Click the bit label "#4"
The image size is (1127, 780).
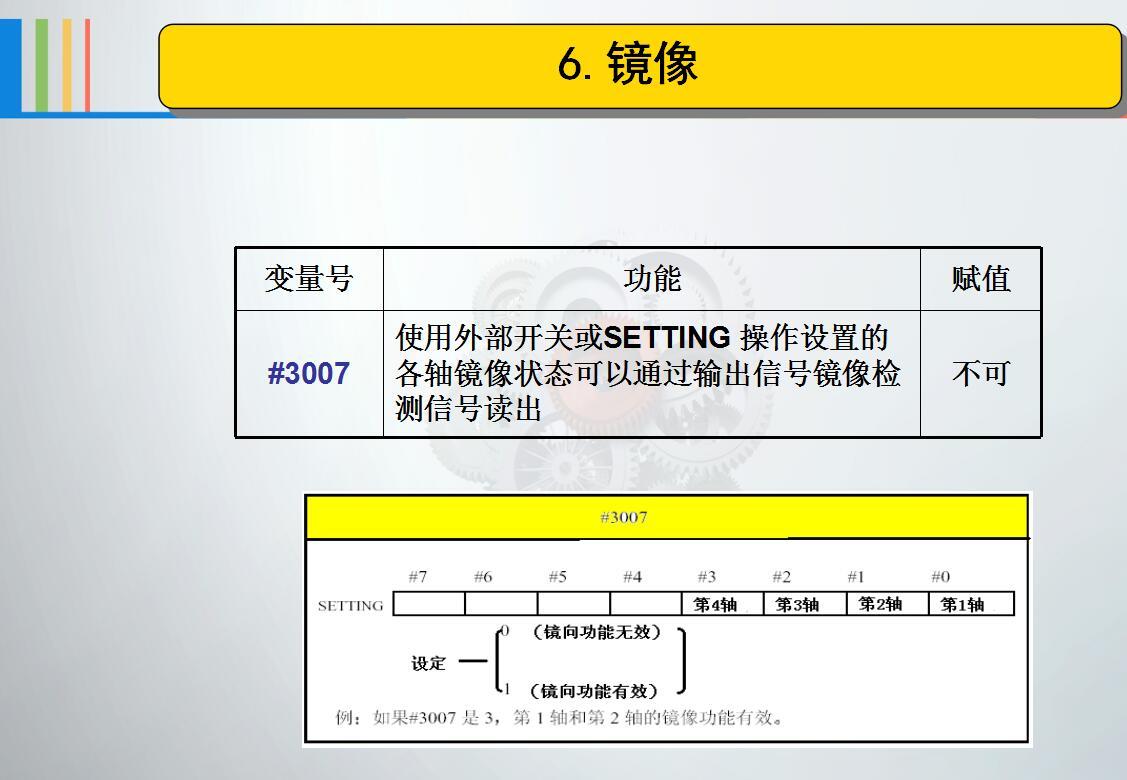coord(632,577)
